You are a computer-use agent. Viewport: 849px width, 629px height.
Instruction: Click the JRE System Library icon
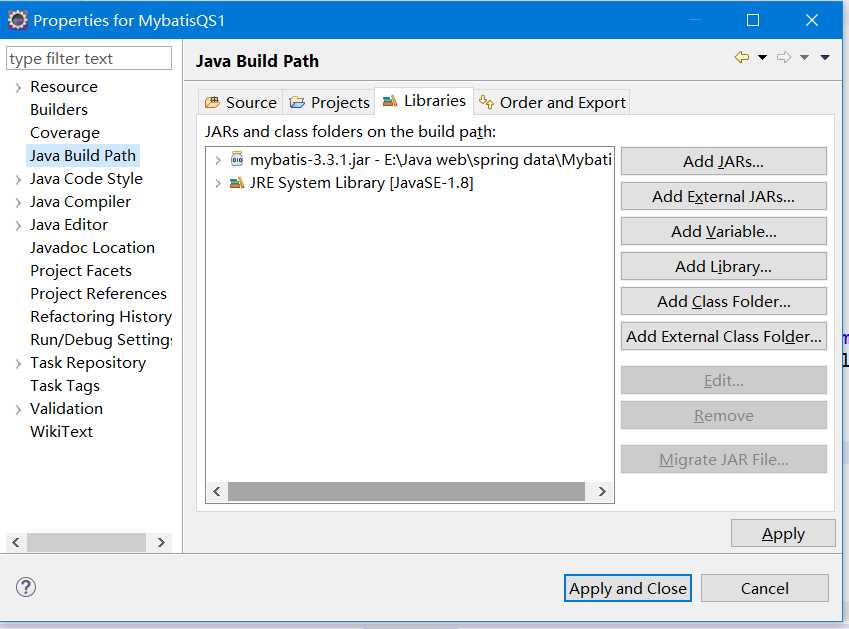237,182
